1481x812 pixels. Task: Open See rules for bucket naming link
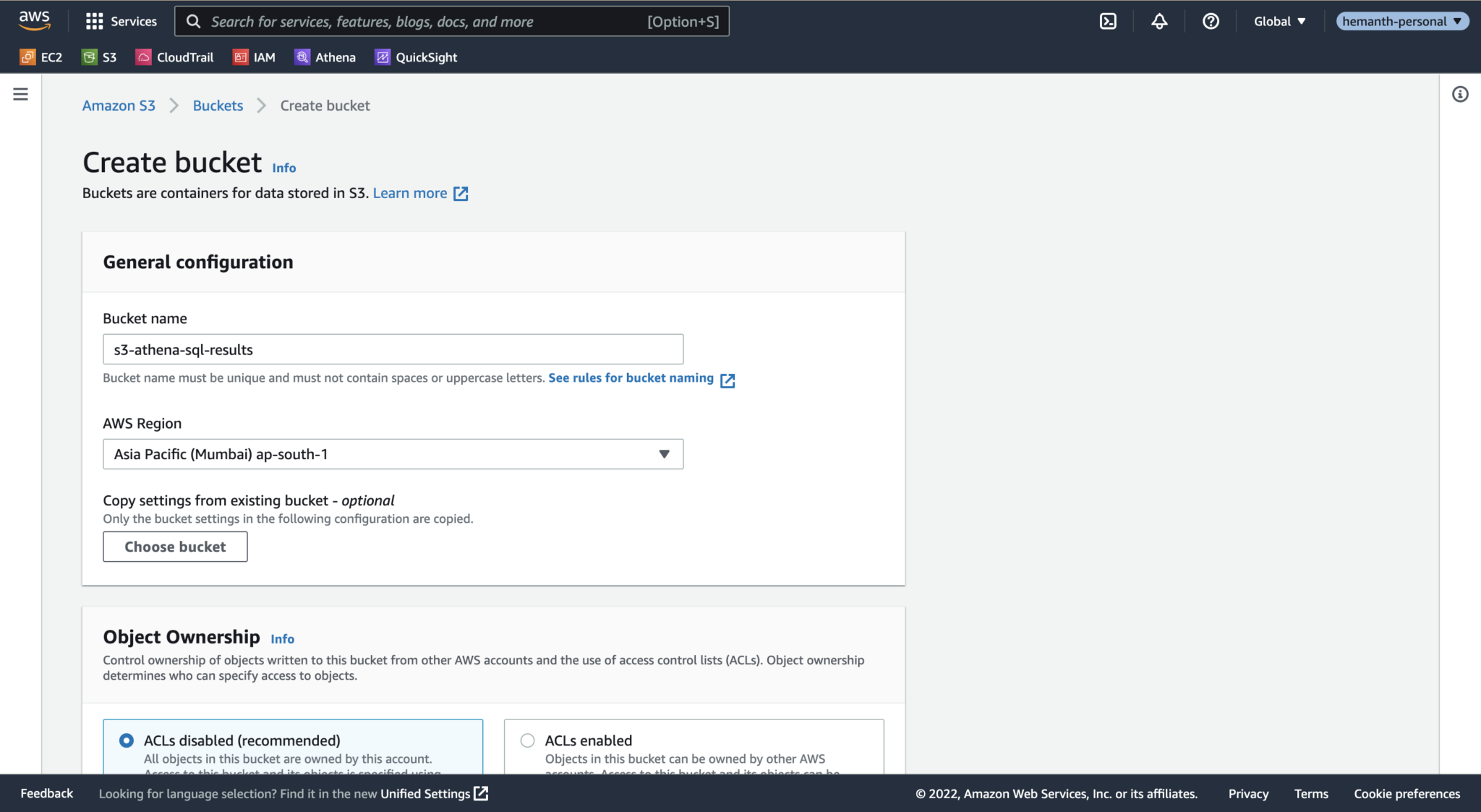(x=631, y=377)
